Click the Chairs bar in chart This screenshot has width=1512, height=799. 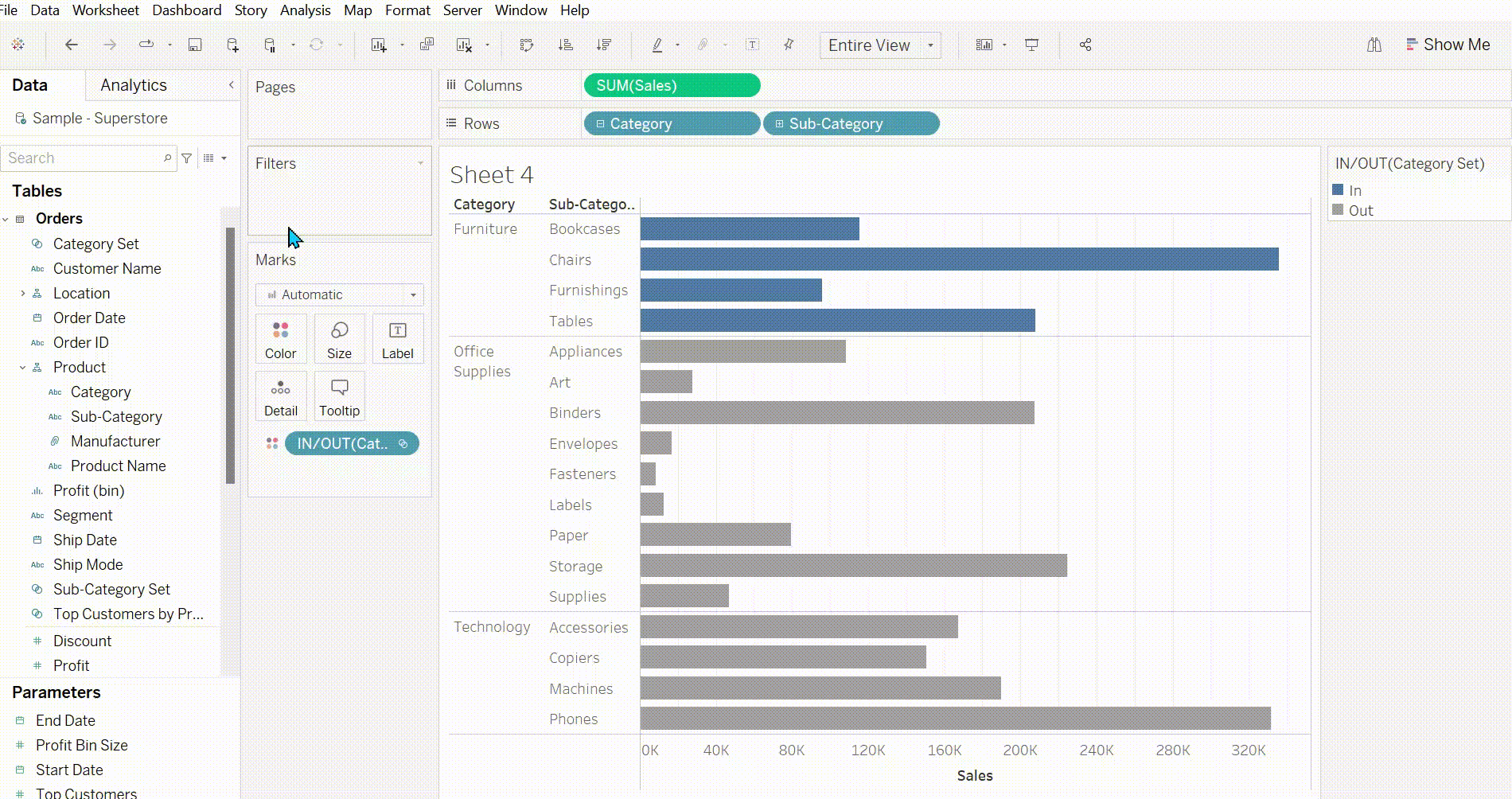959,259
